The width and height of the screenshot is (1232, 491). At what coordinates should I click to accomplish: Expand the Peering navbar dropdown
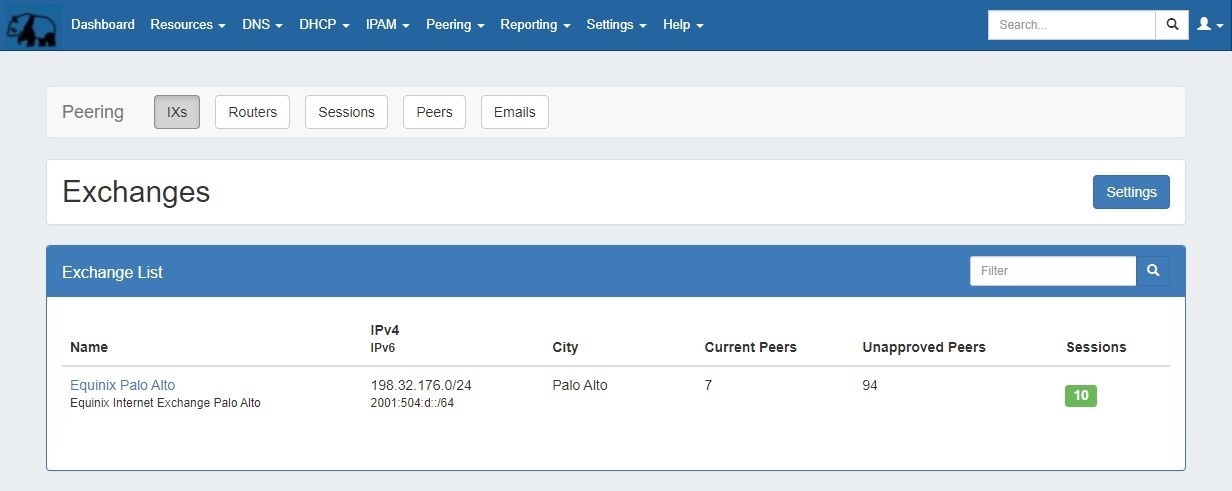click(455, 25)
